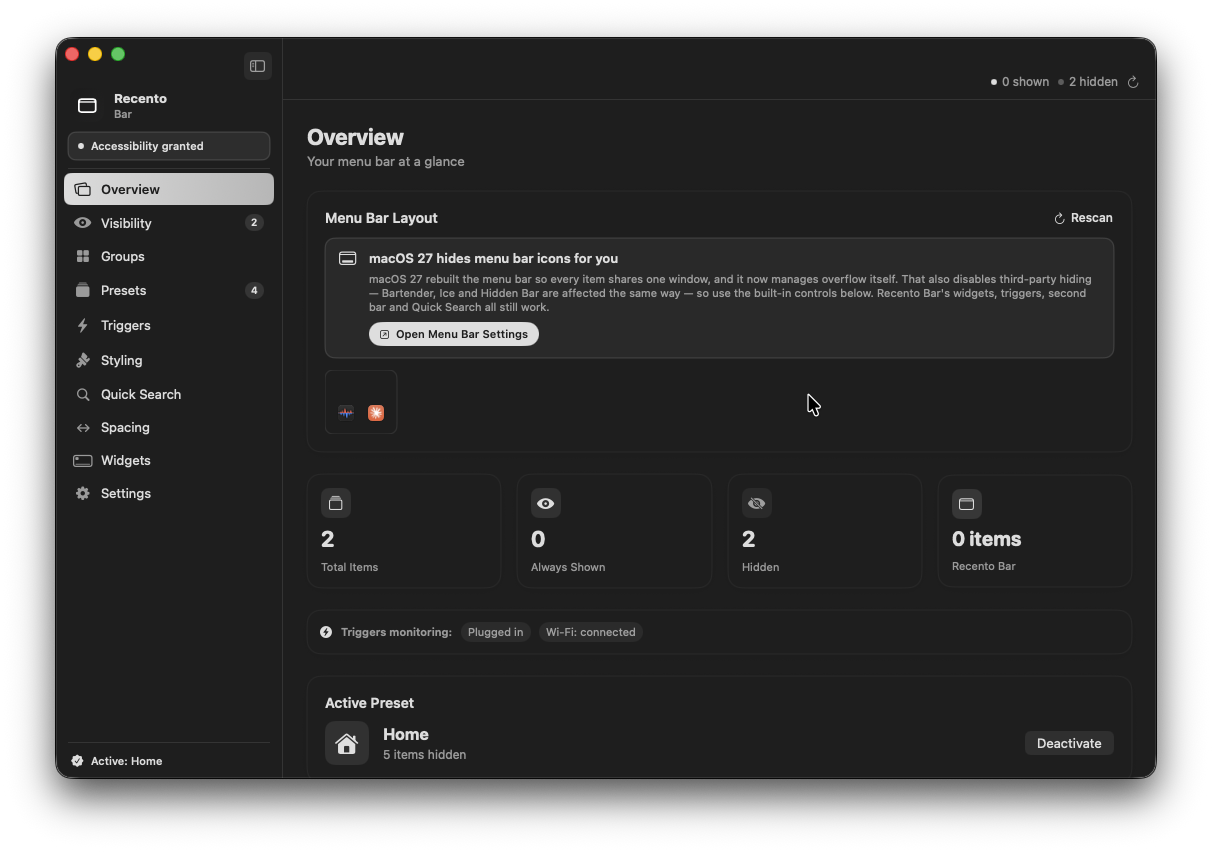Open the Styling section
1212x852 pixels.
pos(169,360)
